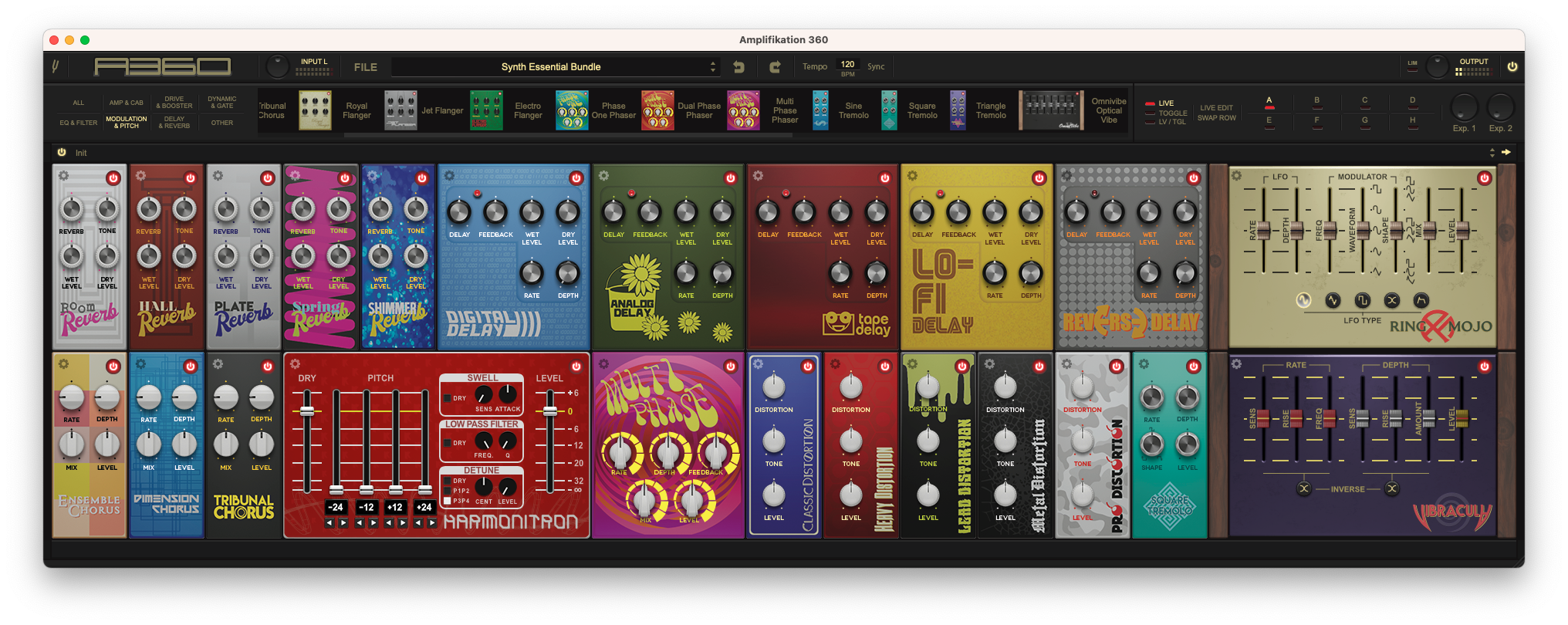
Task: Choose the Sine Tremolo pedal thumbnail
Action: (x=820, y=110)
